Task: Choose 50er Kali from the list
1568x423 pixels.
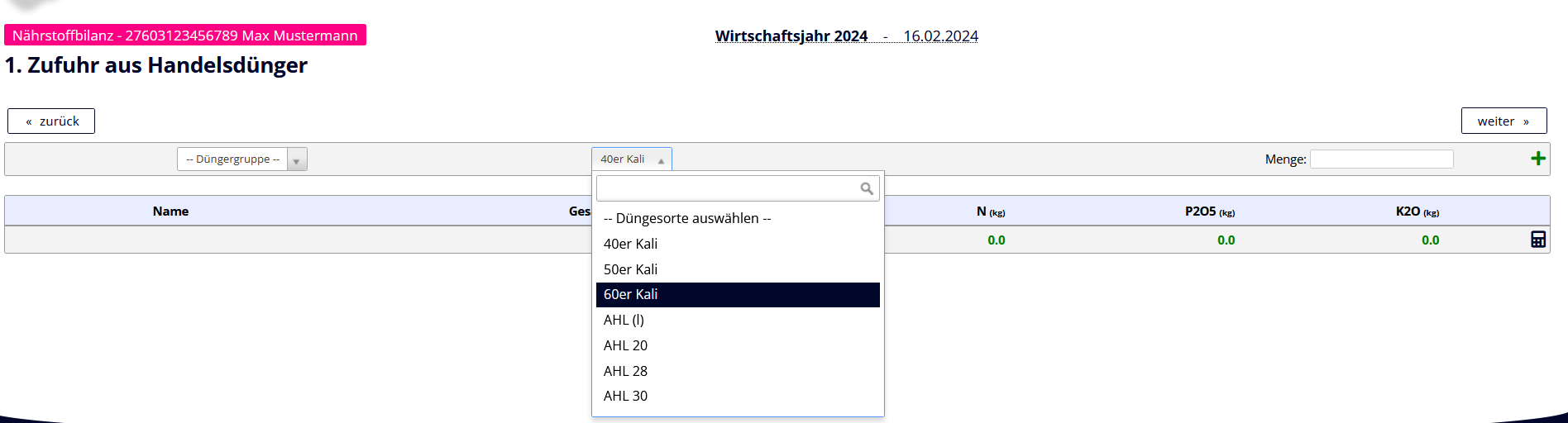Action: 738,269
